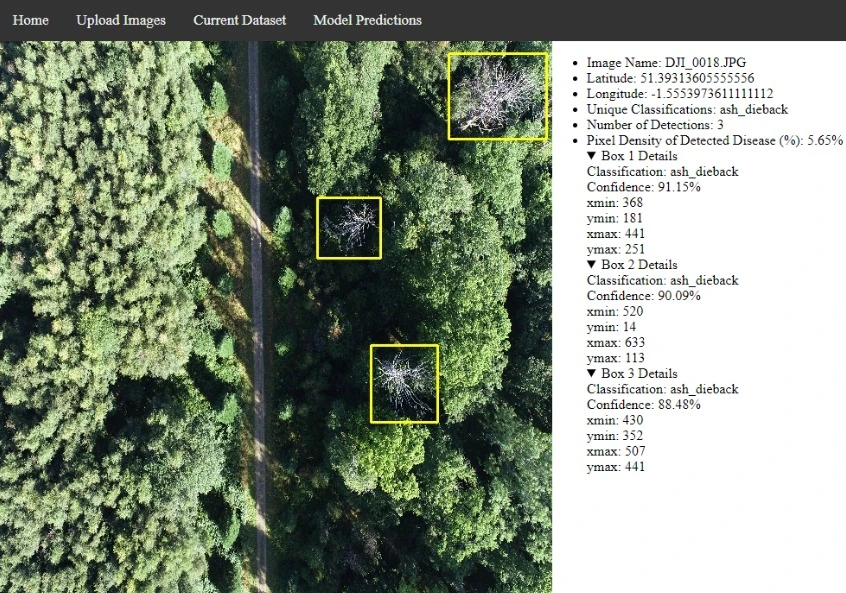Click the xmax: 633 value

(616, 343)
